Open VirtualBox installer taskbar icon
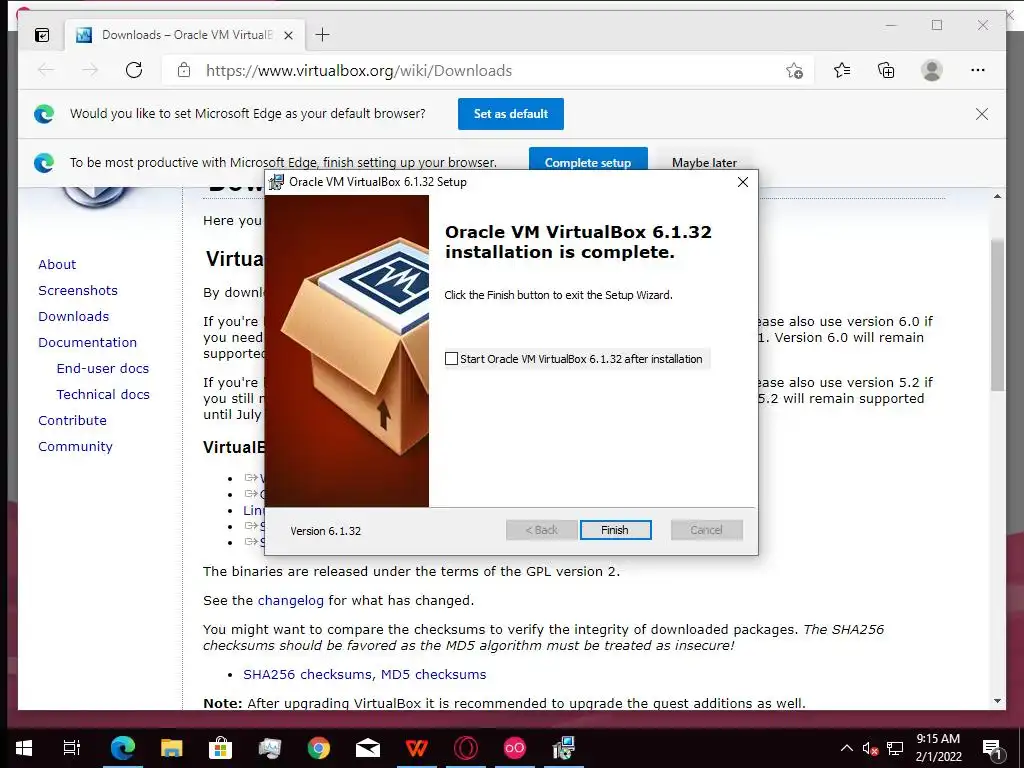The height and width of the screenshot is (768, 1024). point(563,748)
